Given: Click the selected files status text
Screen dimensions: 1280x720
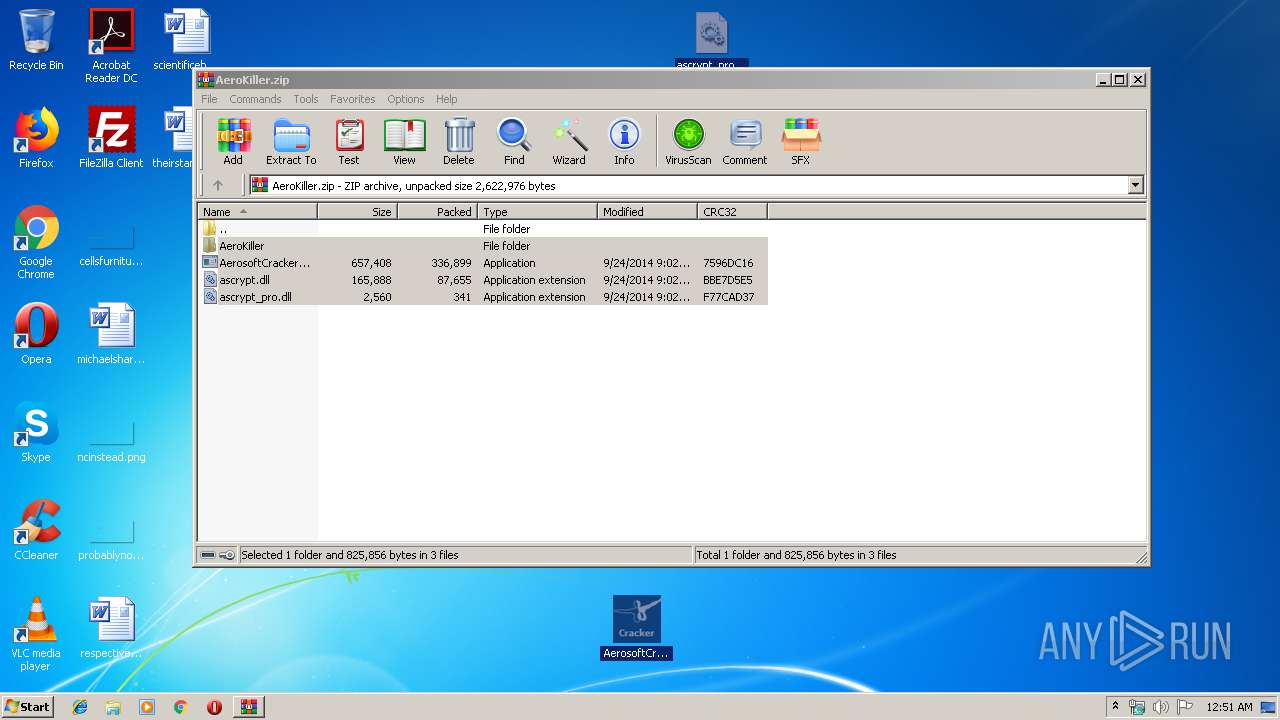Looking at the screenshot, I should tap(350, 555).
